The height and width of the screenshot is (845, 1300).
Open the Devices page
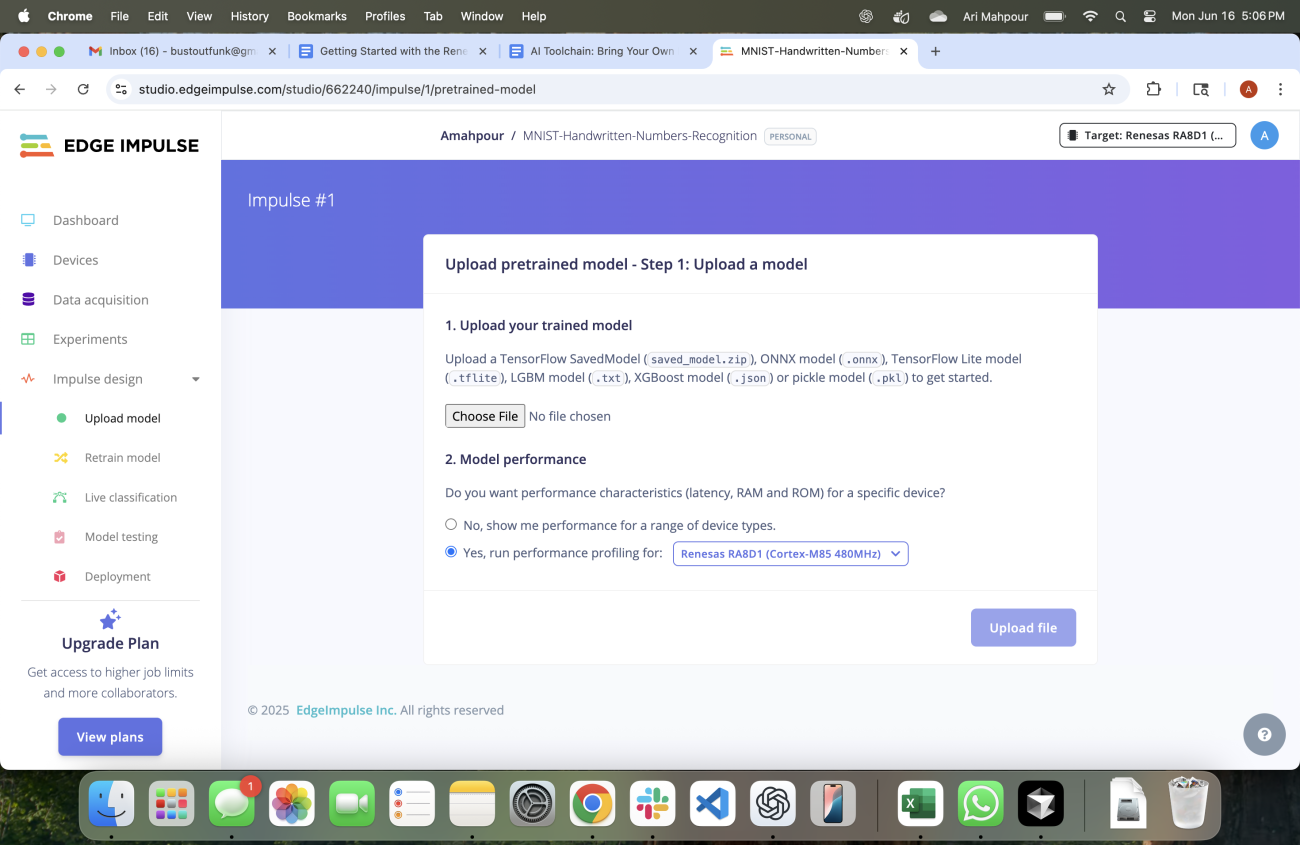[75, 260]
